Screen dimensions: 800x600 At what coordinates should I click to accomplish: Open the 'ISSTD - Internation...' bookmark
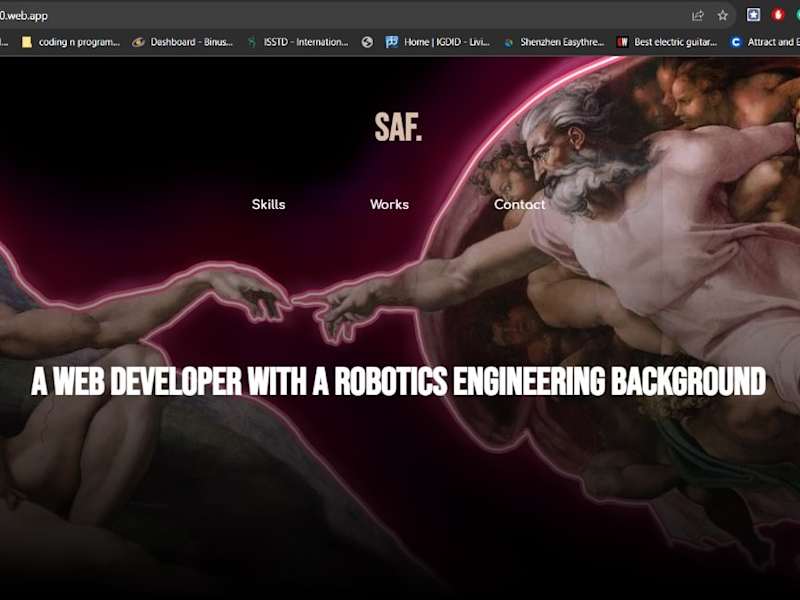(298, 42)
